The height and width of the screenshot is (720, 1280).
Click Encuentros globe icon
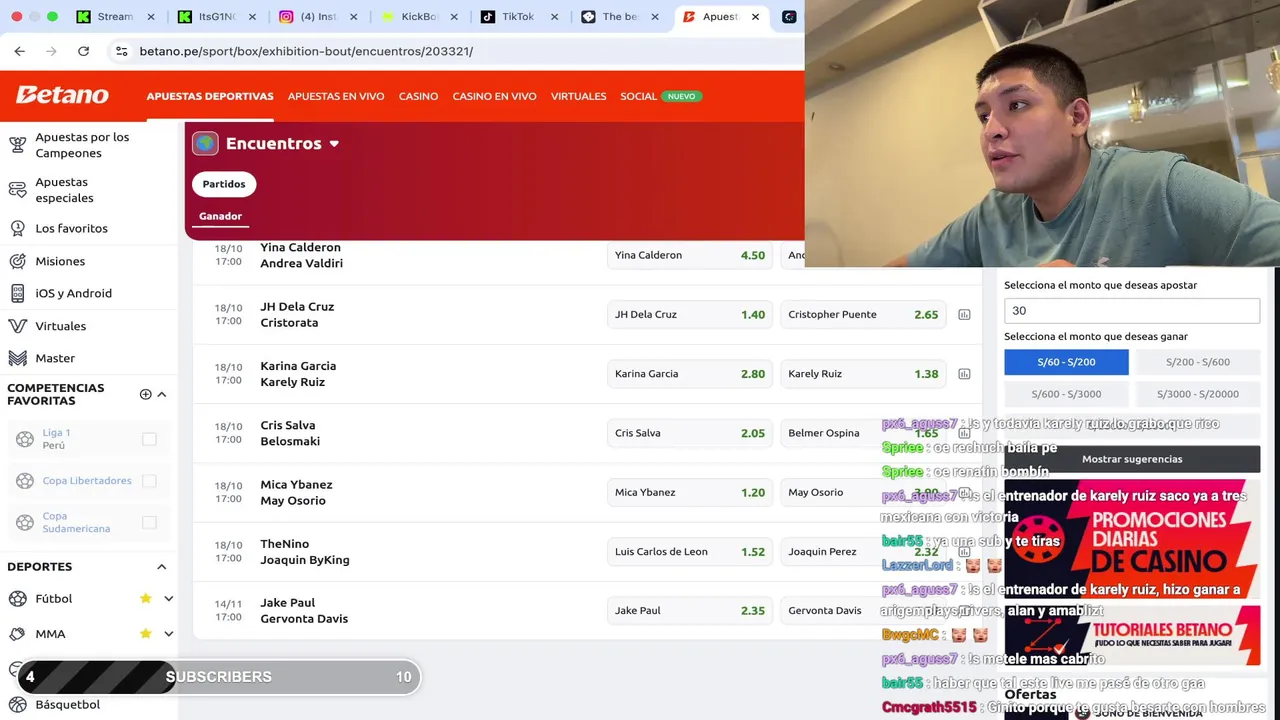pyautogui.click(x=205, y=143)
